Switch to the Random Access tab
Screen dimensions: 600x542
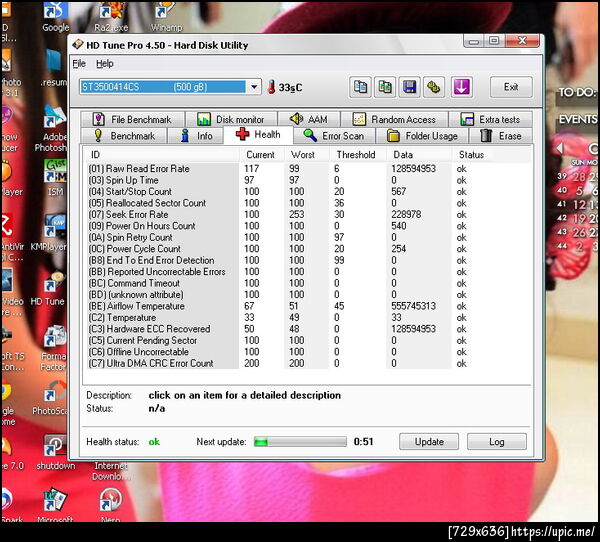point(394,119)
